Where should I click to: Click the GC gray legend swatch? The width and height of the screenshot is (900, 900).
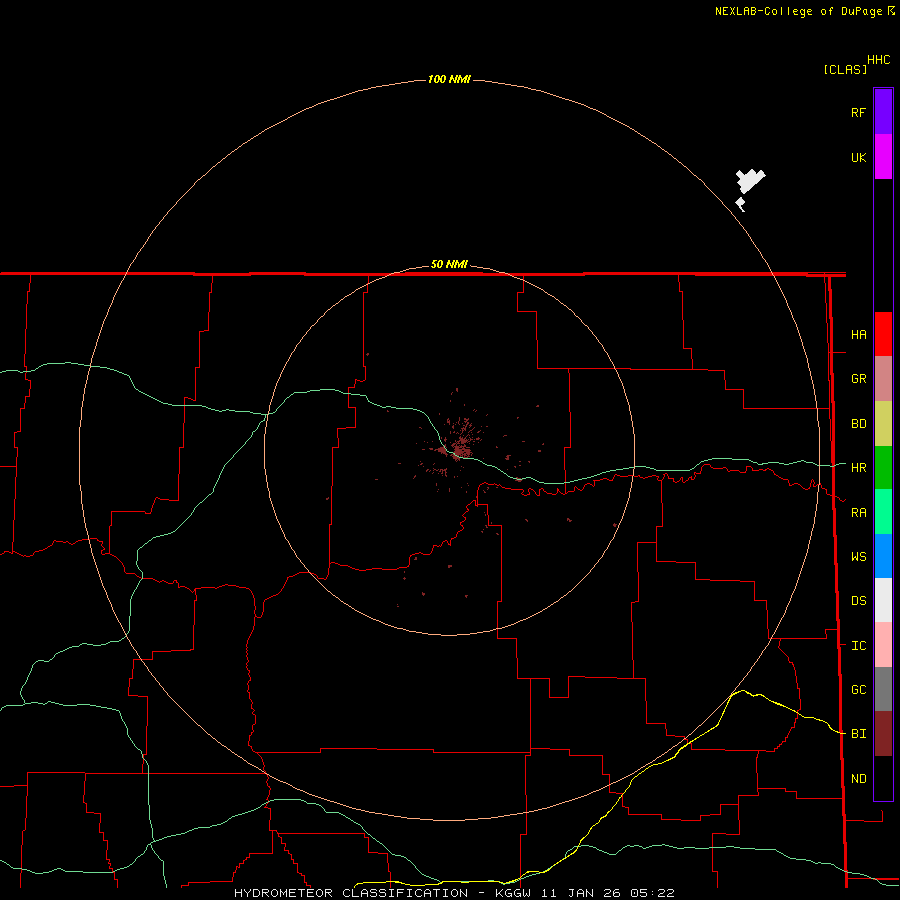tap(883, 689)
